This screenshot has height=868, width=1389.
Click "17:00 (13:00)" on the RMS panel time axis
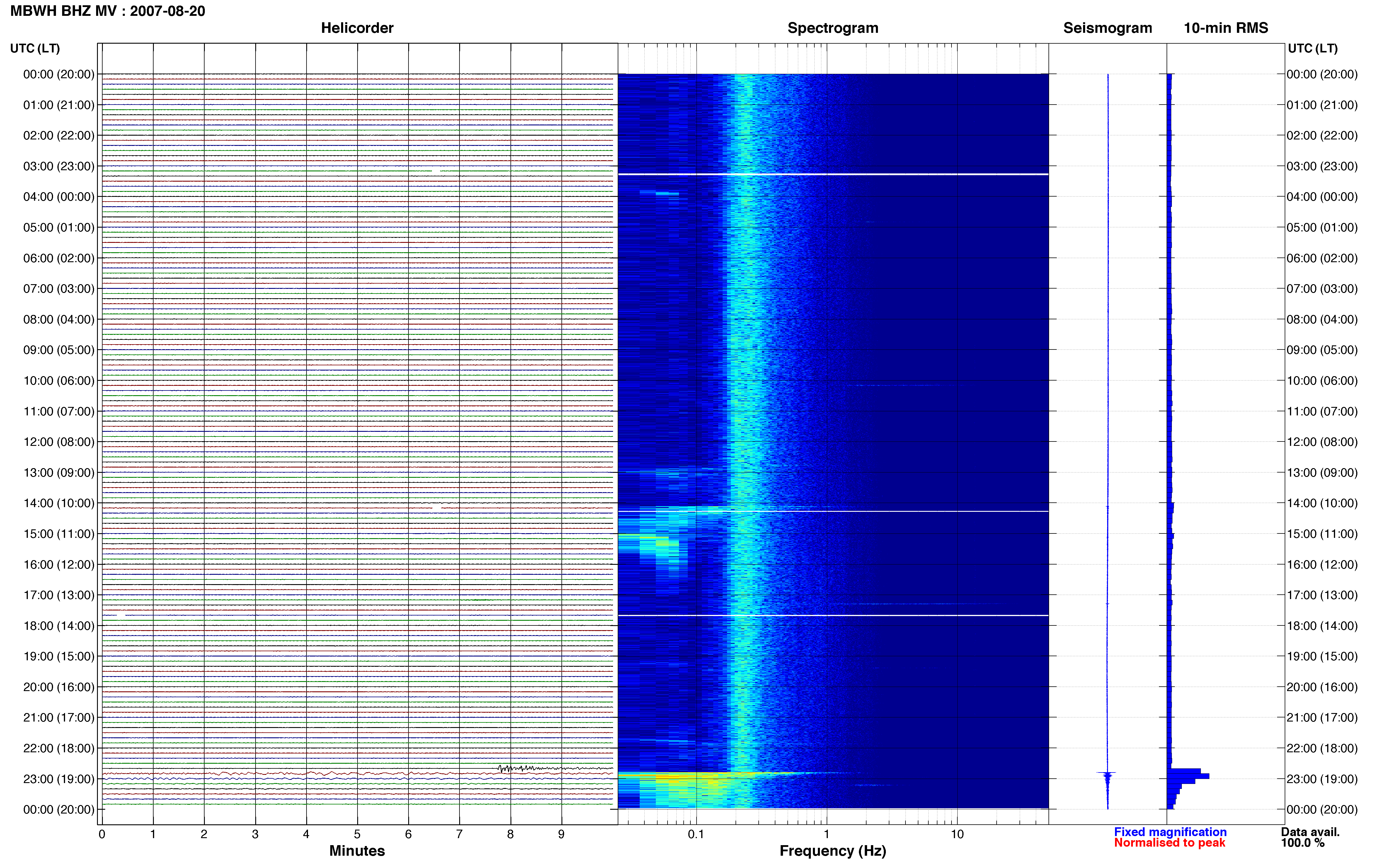point(1322,595)
